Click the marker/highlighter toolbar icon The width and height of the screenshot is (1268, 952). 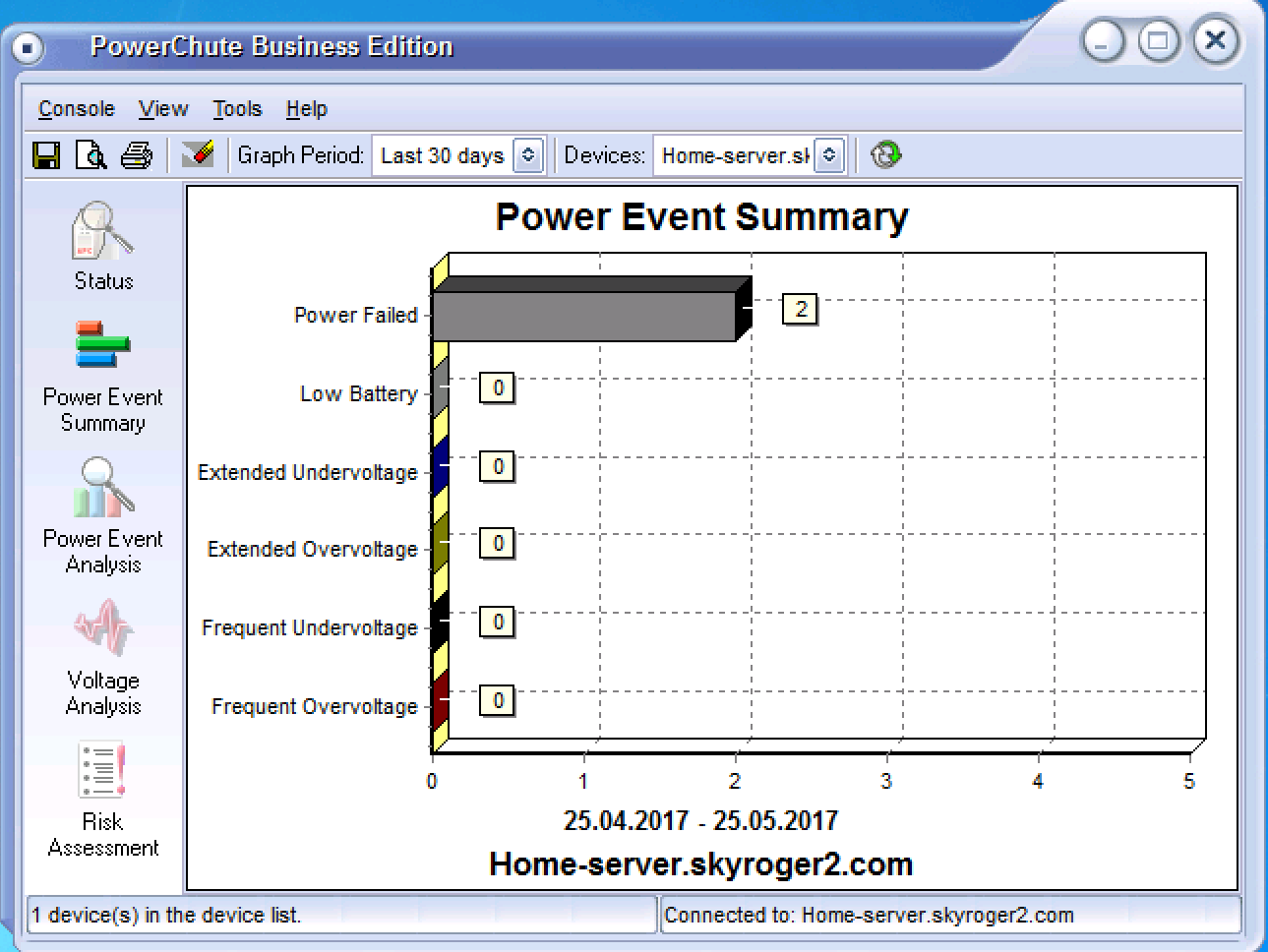coord(198,153)
